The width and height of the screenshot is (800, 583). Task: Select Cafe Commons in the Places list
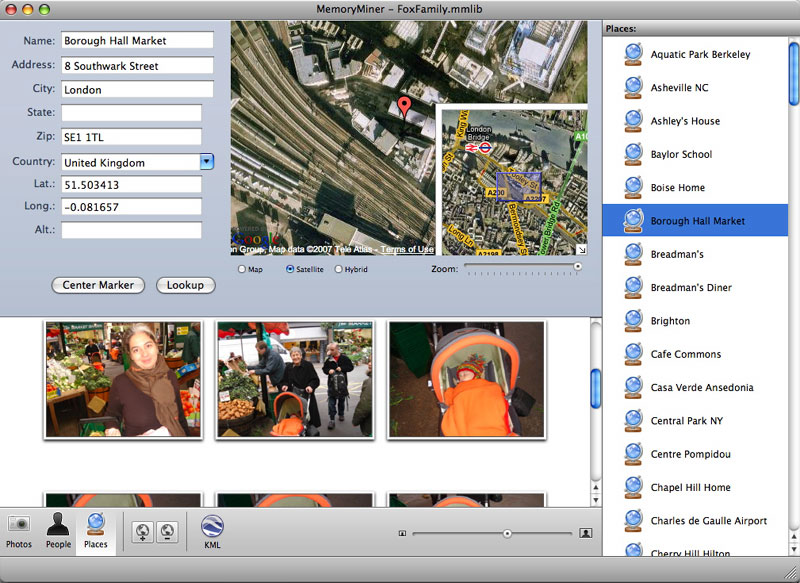coord(686,354)
